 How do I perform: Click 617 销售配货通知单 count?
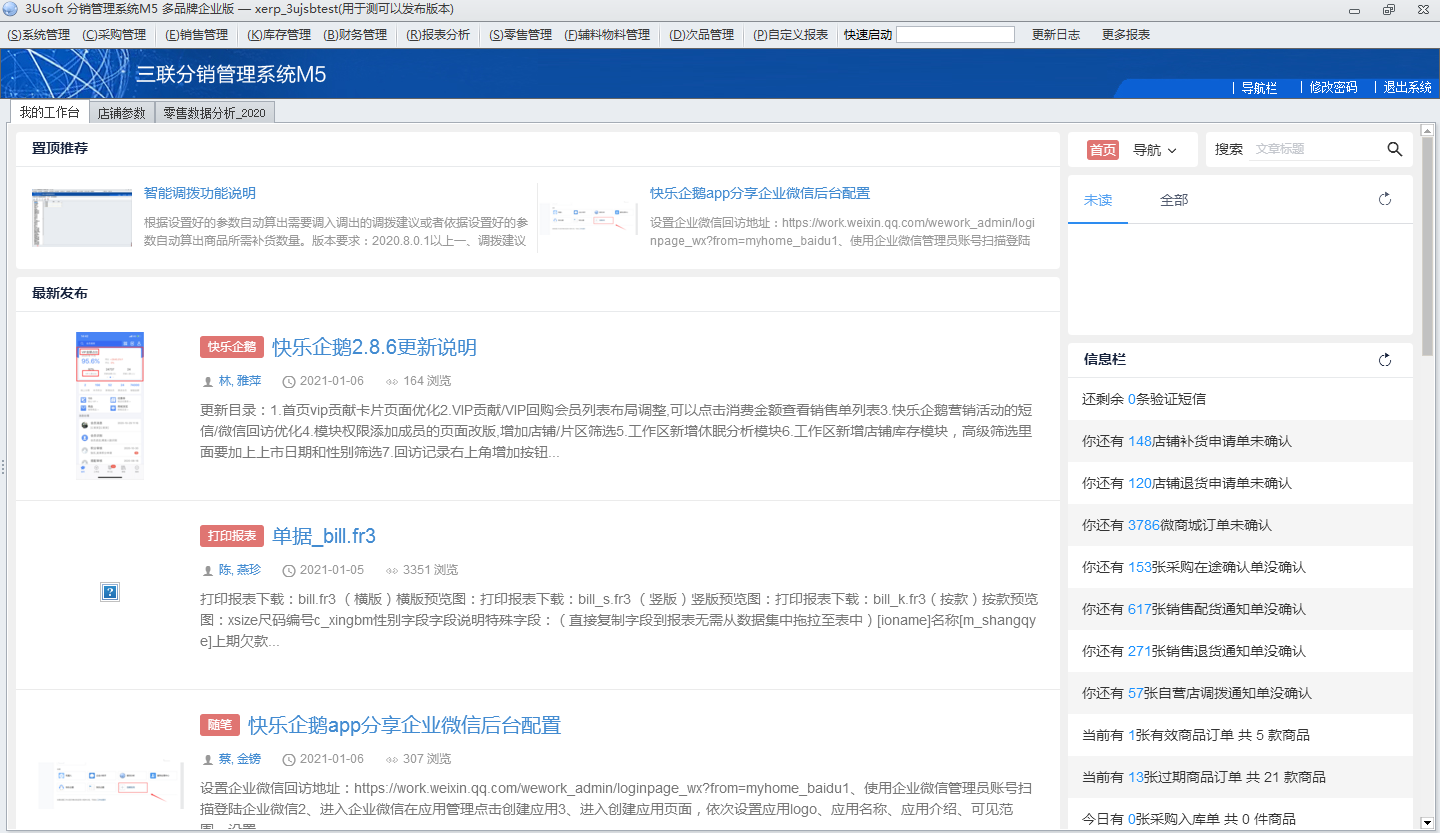pos(1140,609)
